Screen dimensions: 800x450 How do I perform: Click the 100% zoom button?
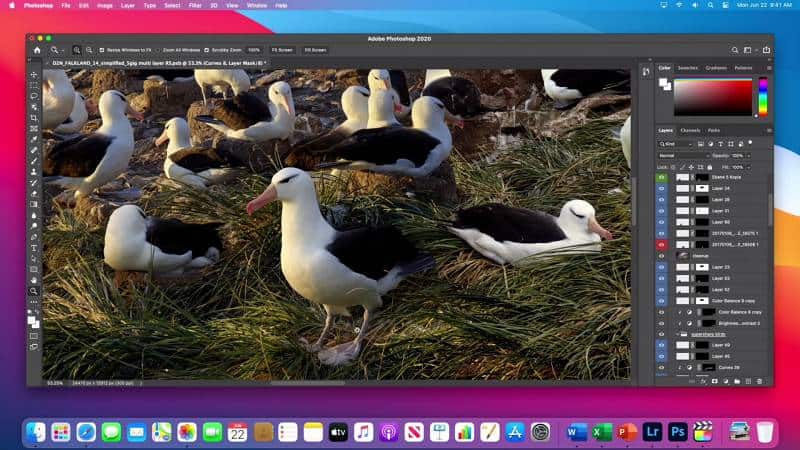pos(254,50)
